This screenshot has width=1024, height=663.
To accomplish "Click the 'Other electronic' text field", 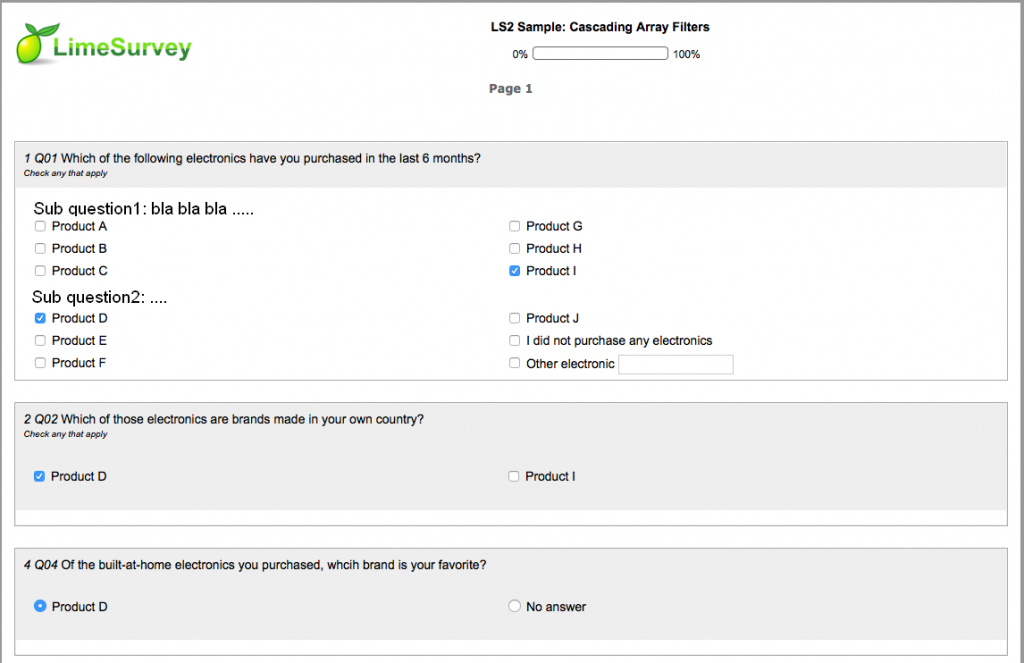I will [x=676, y=364].
